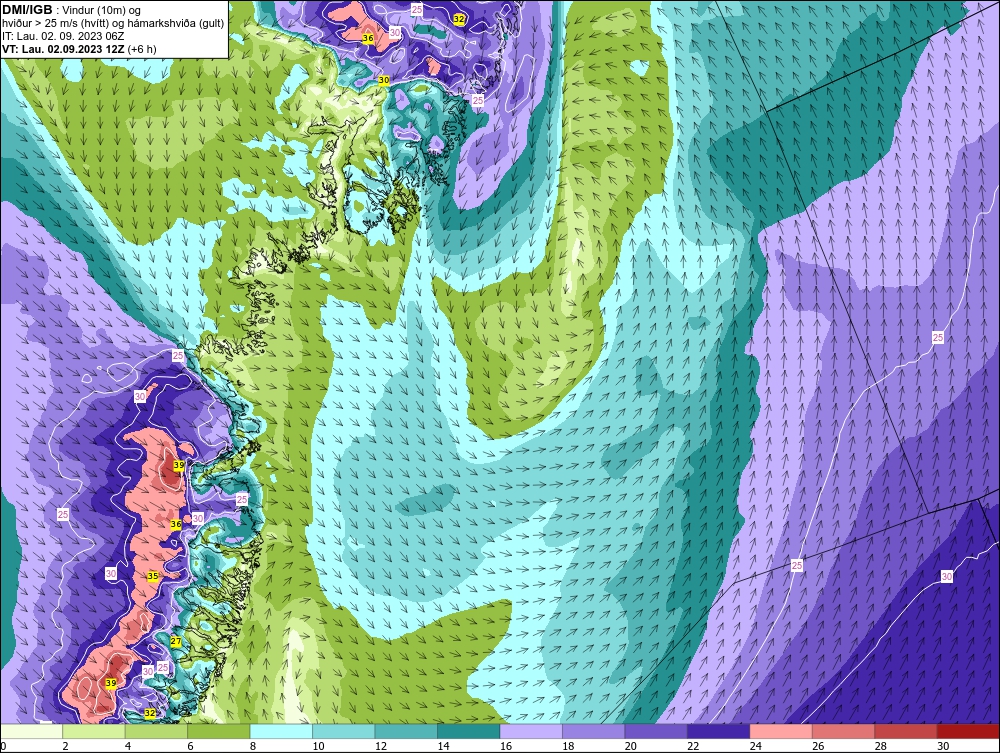1000x753 pixels.
Task: Click the legend tick label '6'
Action: tap(191, 746)
